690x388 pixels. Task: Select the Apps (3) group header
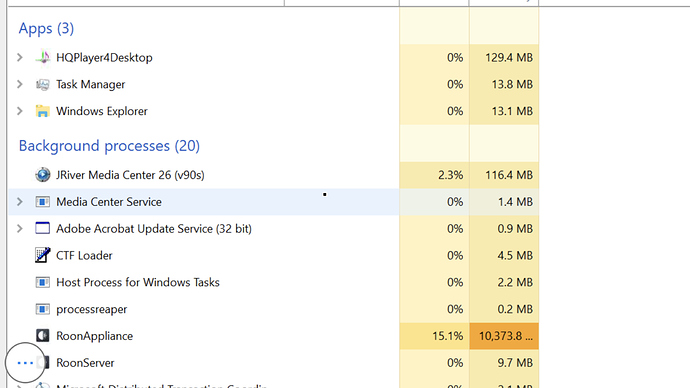[x=46, y=29]
